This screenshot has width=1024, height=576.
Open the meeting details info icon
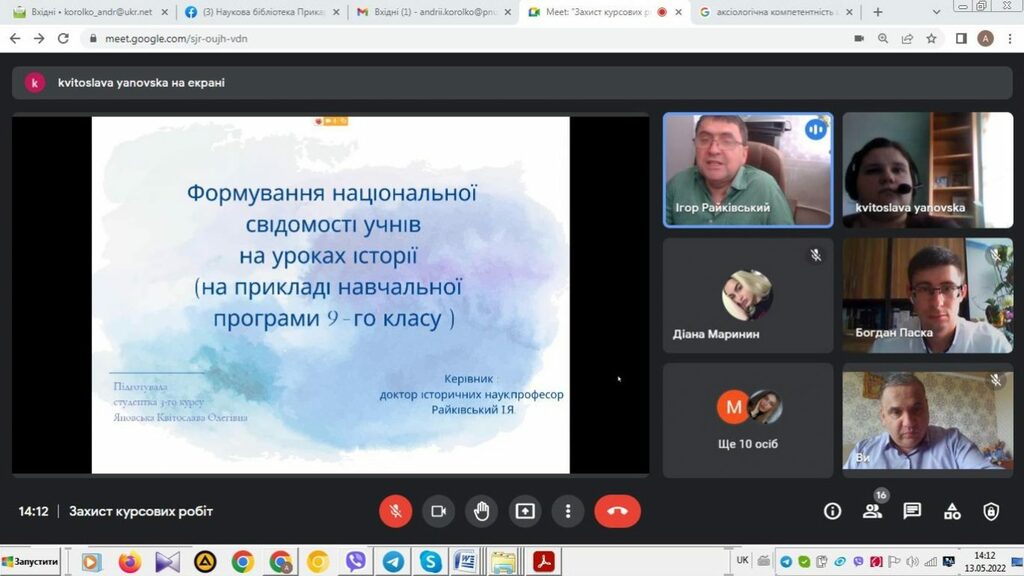pyautogui.click(x=832, y=511)
